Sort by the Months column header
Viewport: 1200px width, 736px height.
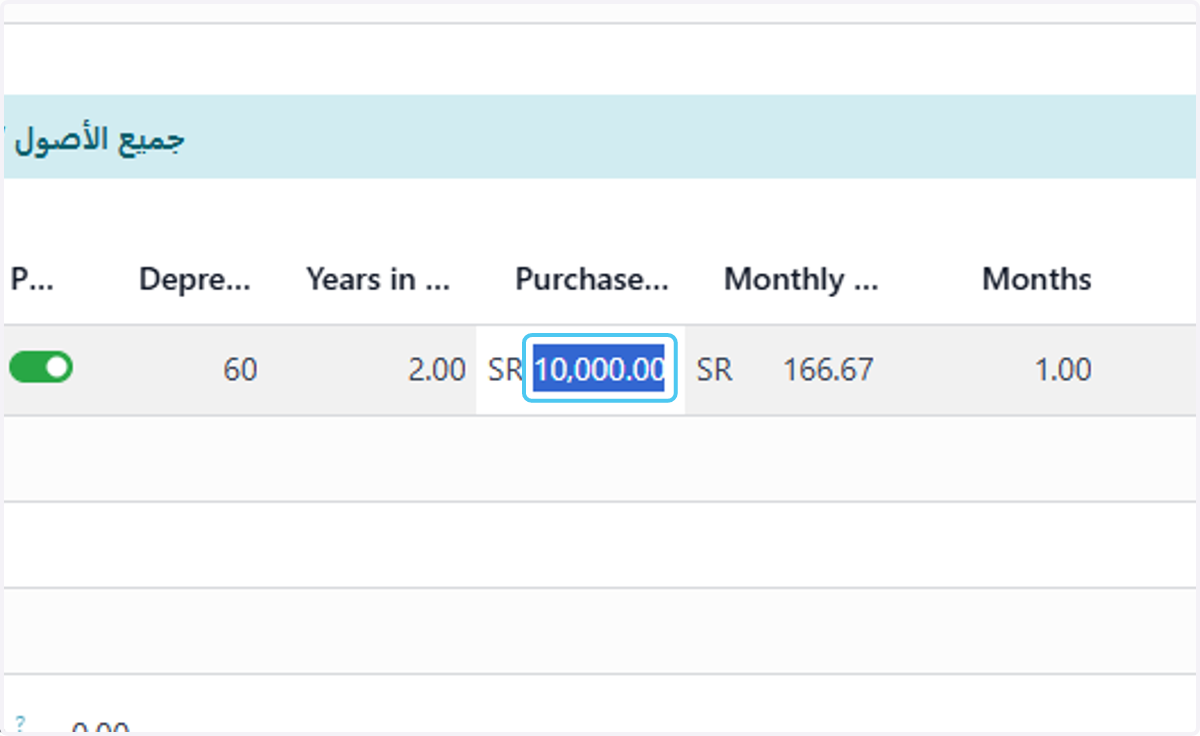1036,279
